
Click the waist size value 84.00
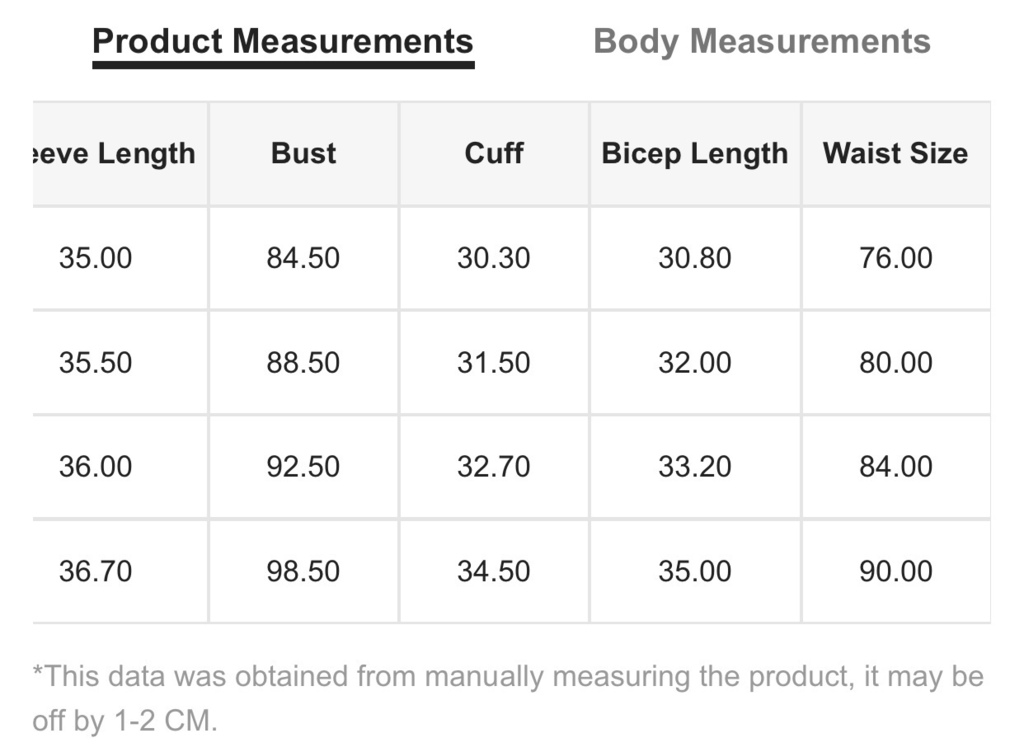896,467
